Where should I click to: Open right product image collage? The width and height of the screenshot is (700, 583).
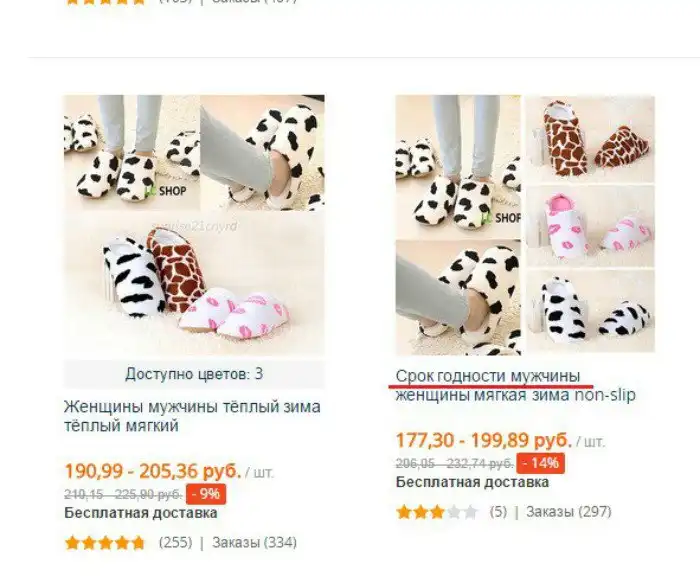(525, 225)
